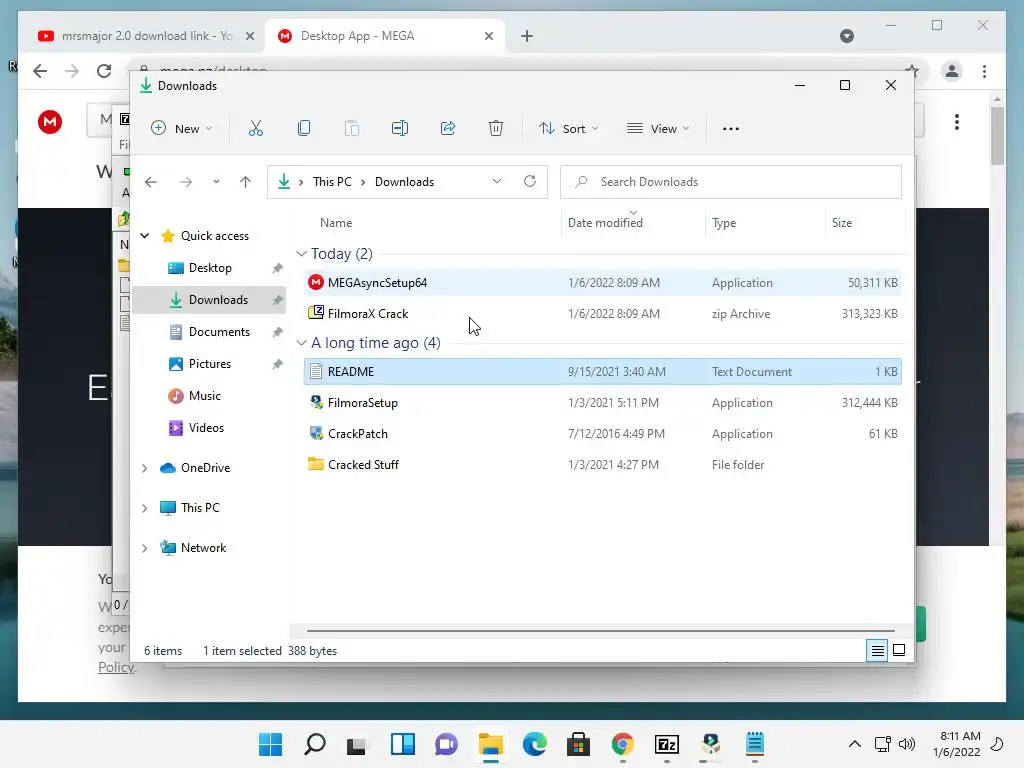Select Music in navigation pane

tap(204, 396)
